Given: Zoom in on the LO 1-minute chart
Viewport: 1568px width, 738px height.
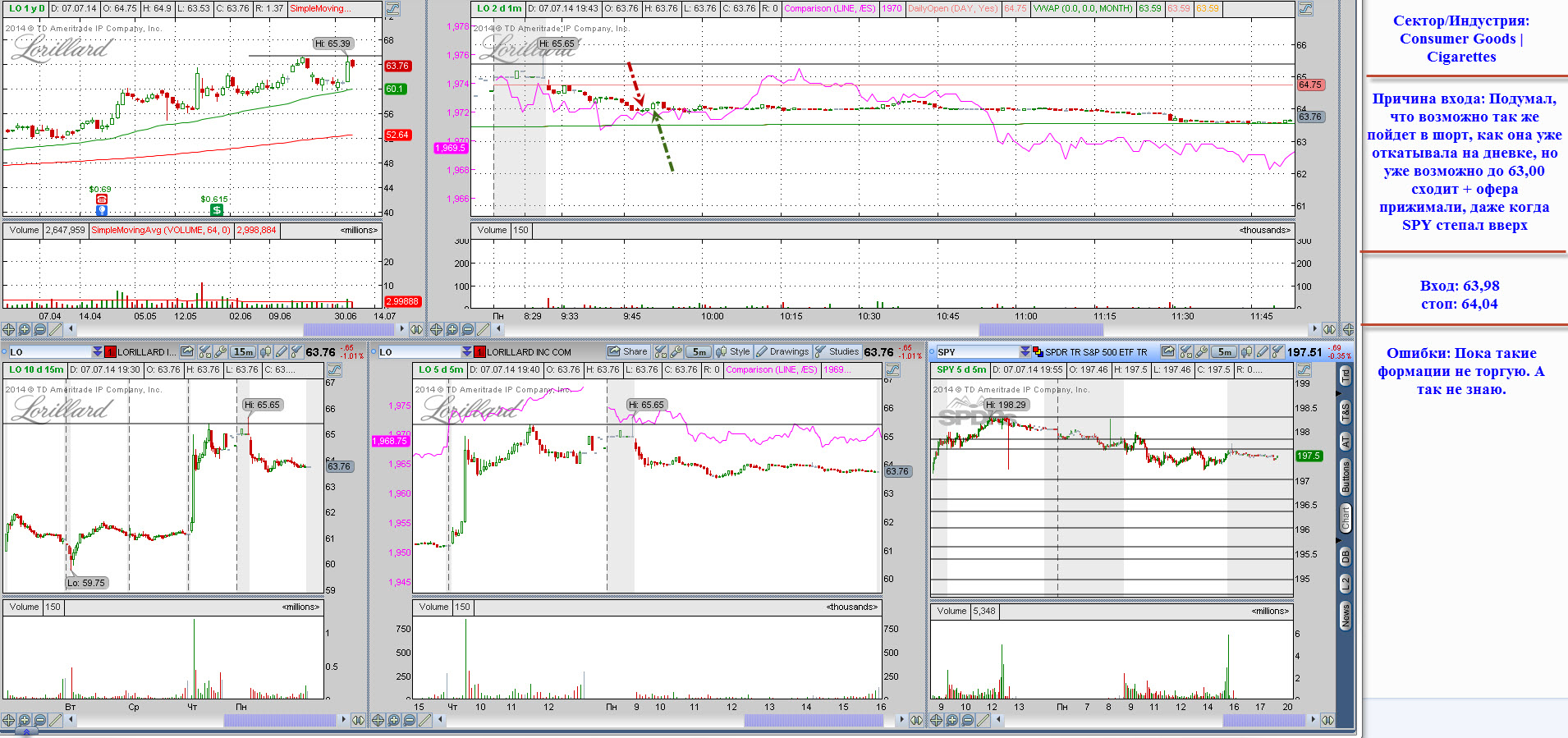Looking at the screenshot, I should click(452, 329).
